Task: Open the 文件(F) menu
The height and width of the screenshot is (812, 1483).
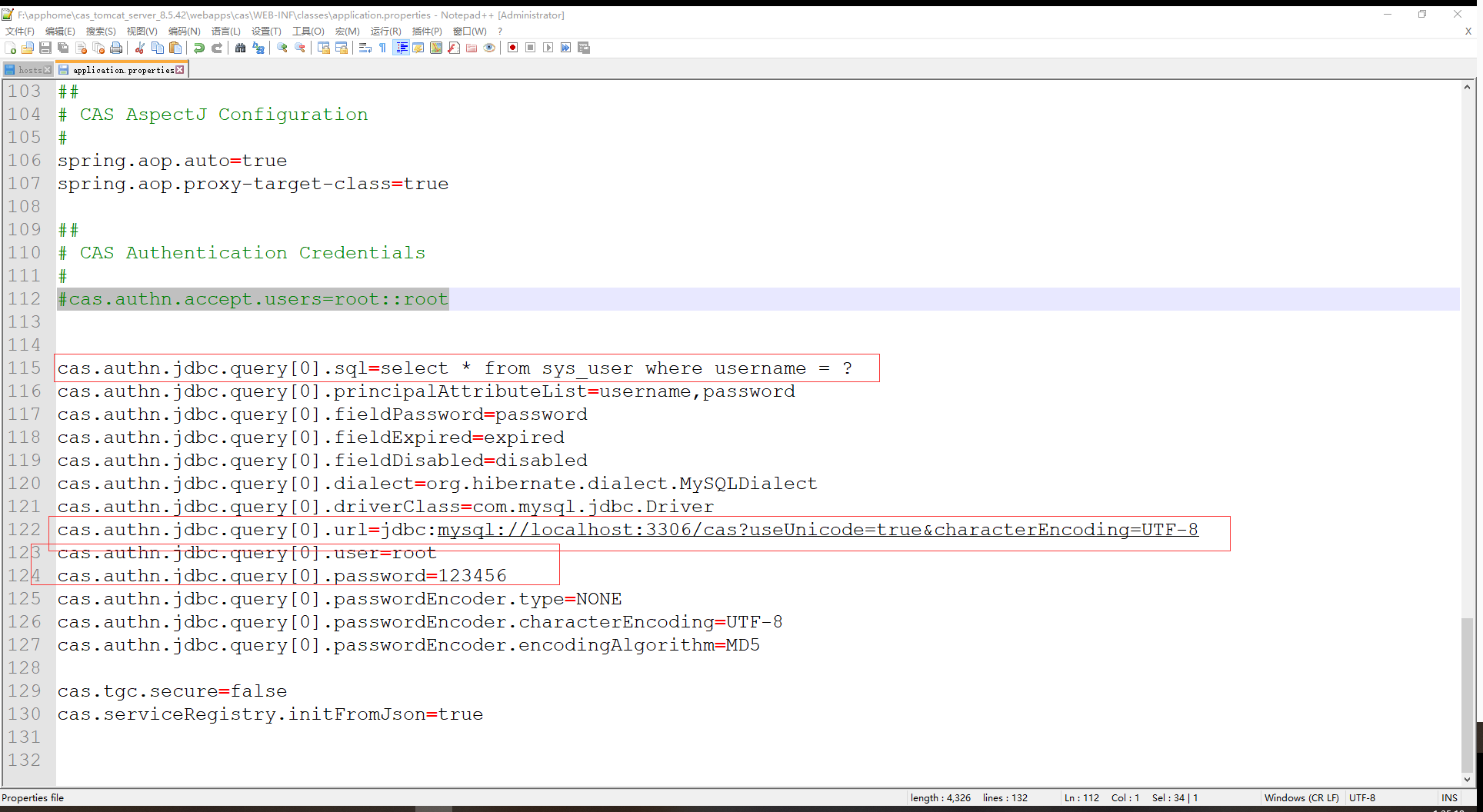Action: pyautogui.click(x=20, y=31)
